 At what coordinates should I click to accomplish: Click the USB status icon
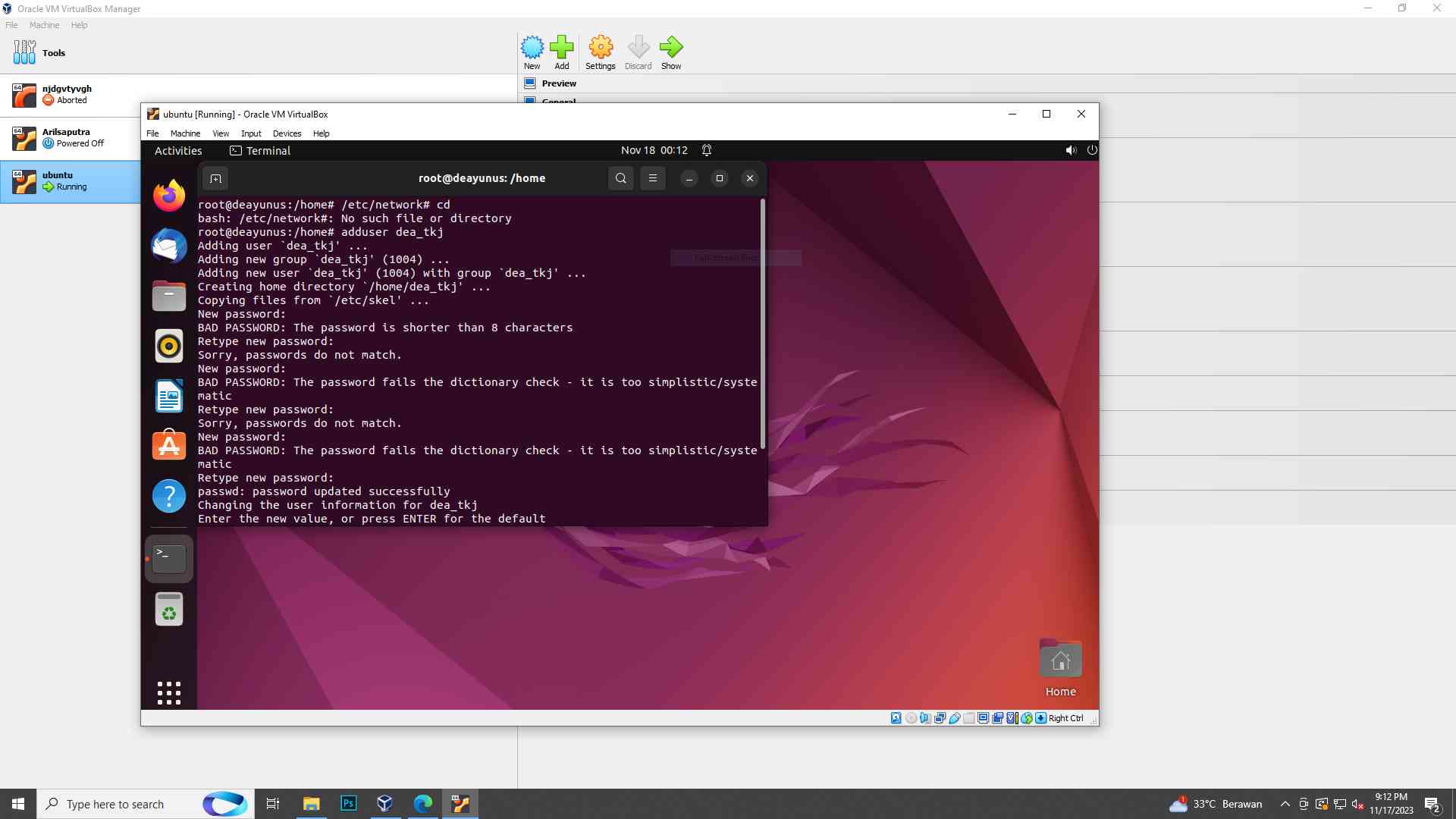coord(955,718)
